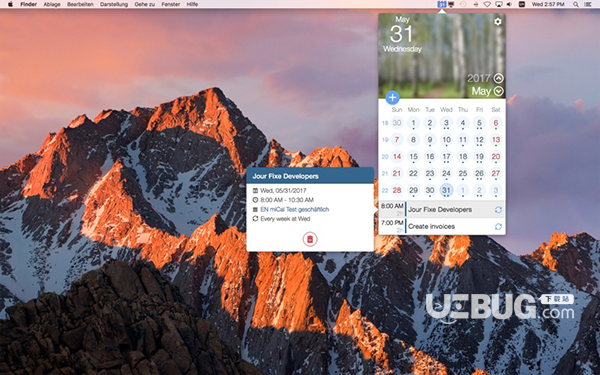This screenshot has height=375, width=600.
Task: Select May 10 in the calendar
Action: coord(446,140)
